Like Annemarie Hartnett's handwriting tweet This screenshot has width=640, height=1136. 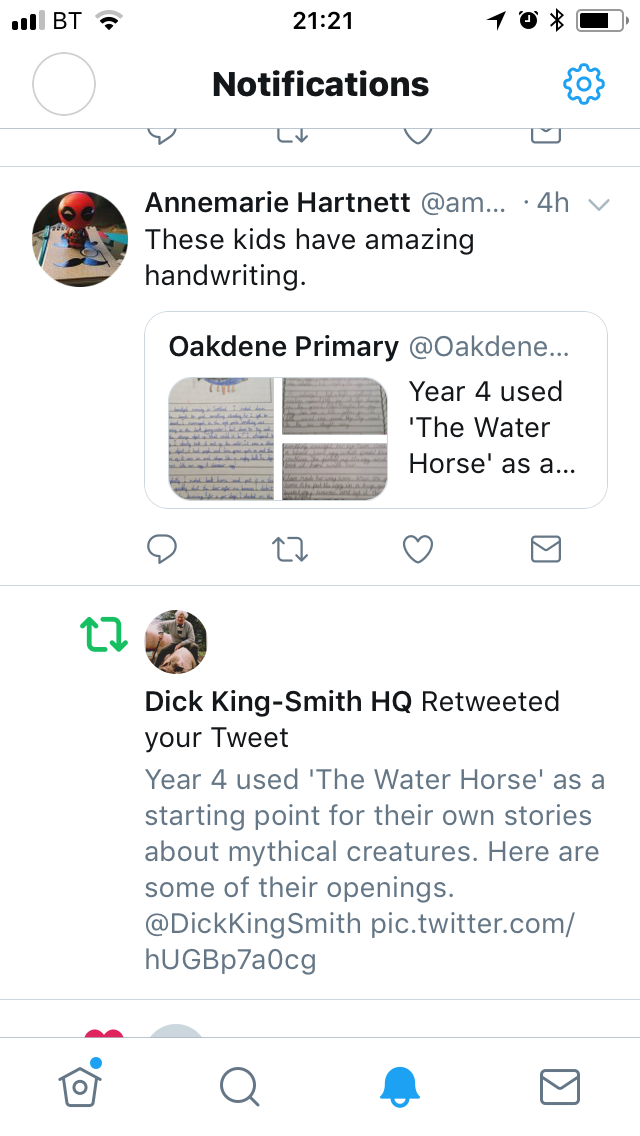pos(417,548)
